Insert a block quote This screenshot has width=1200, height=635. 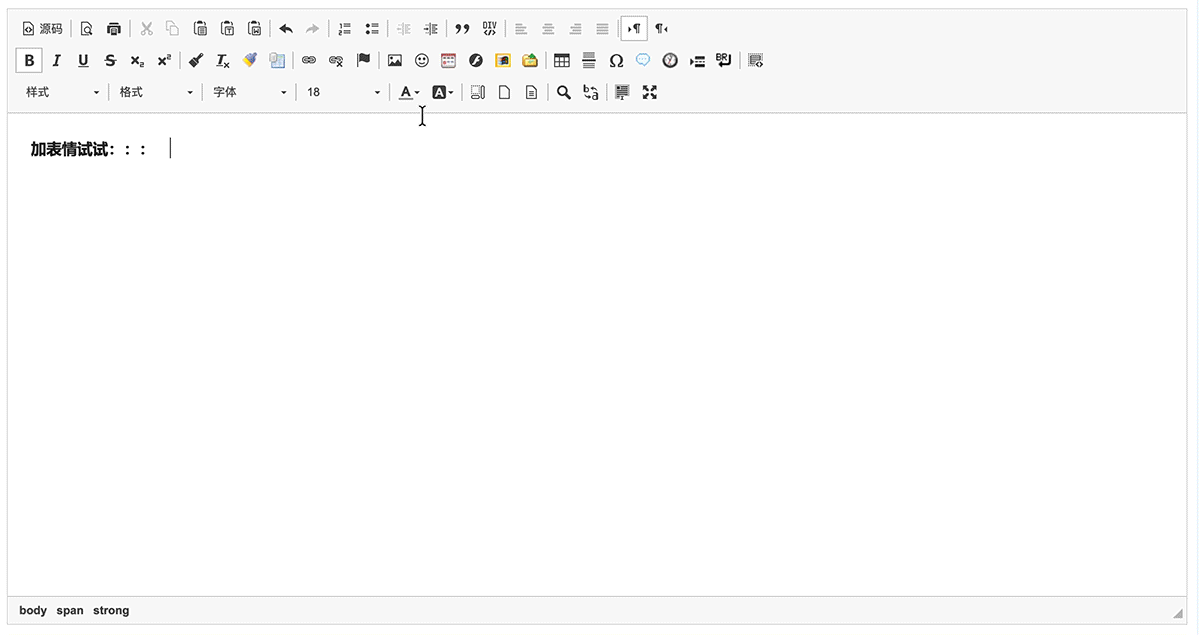462,29
